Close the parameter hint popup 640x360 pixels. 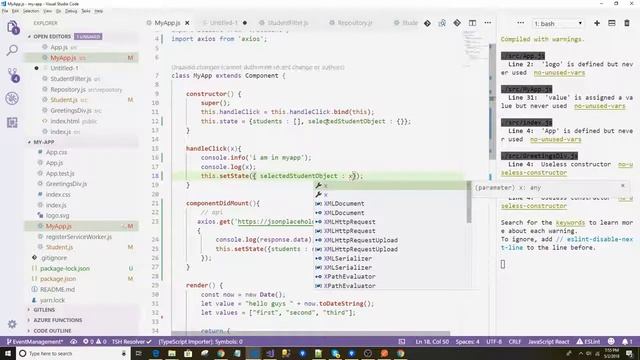623,186
